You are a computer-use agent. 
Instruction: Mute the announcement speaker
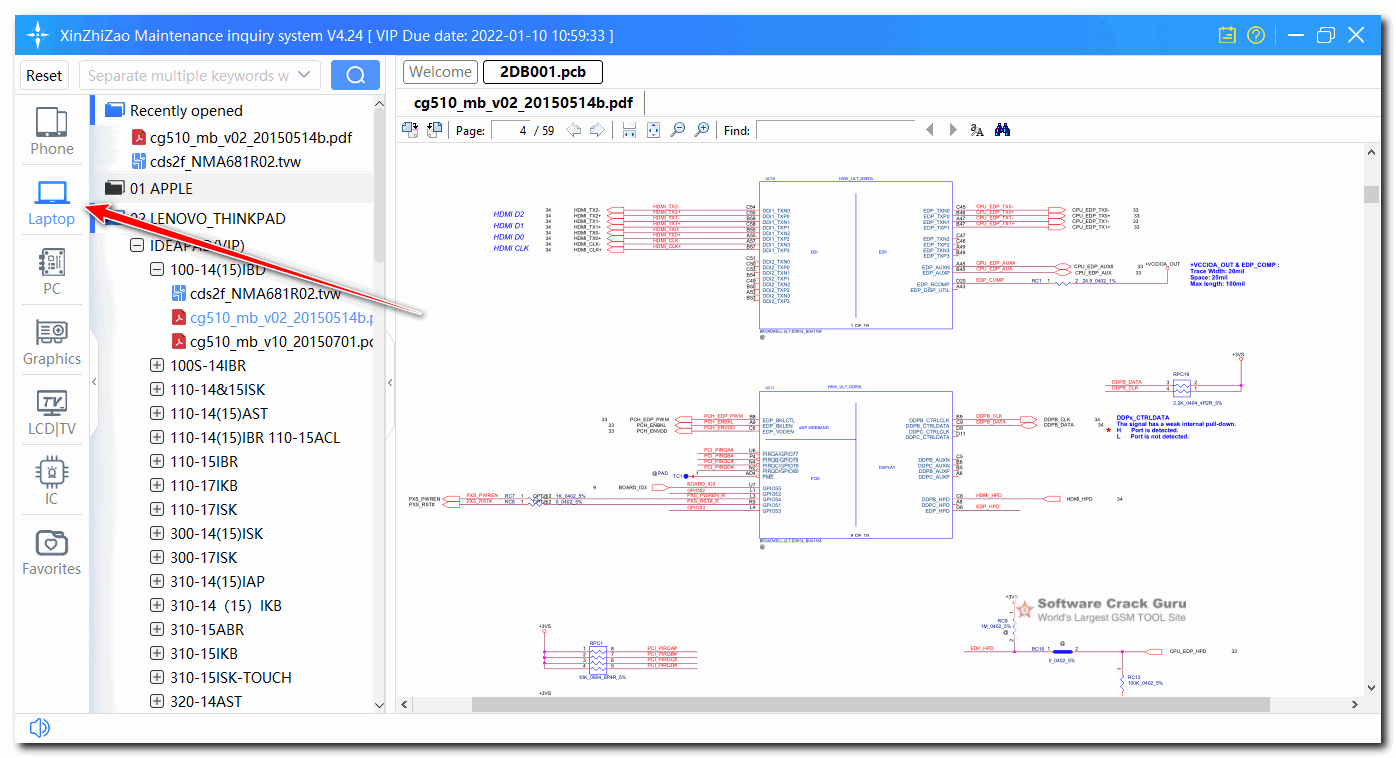coord(39,727)
